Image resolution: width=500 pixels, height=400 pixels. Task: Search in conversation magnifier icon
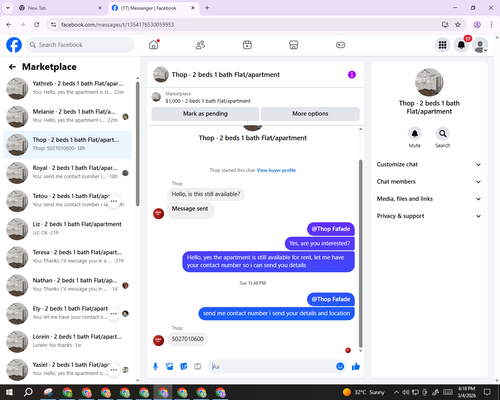pyautogui.click(x=443, y=134)
